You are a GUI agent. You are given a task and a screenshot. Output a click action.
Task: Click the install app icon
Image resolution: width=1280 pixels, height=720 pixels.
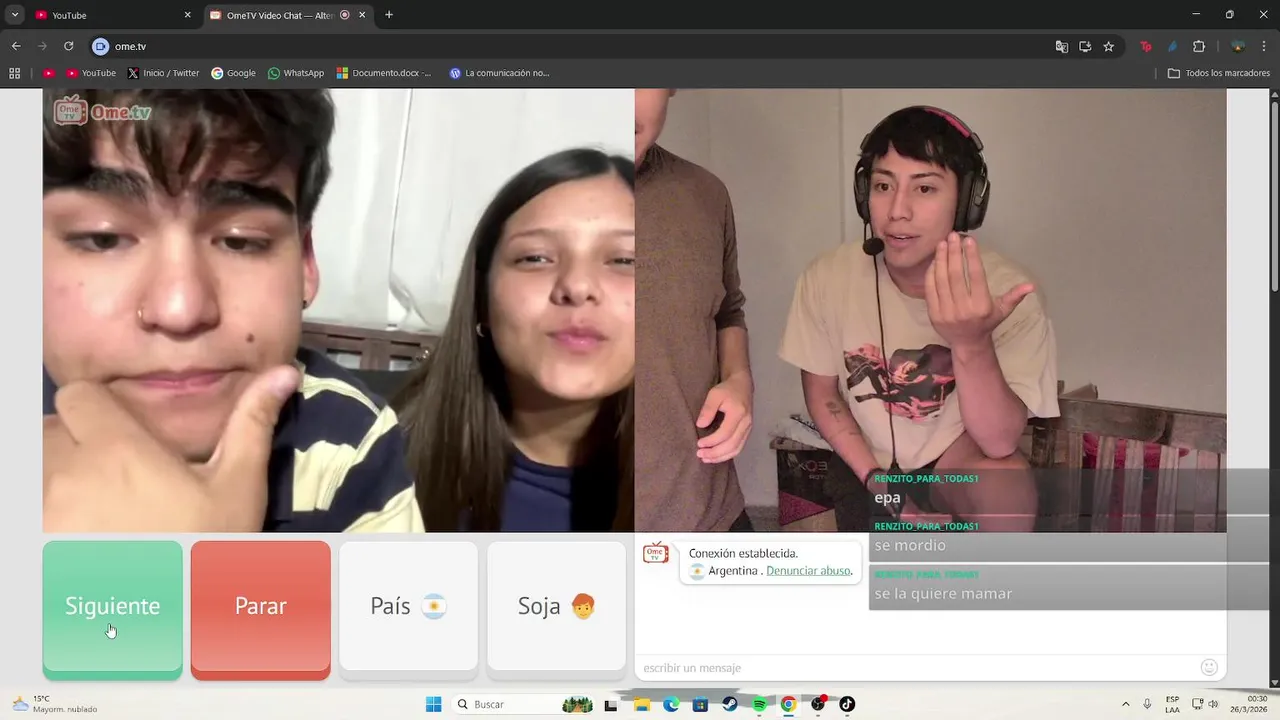click(1085, 46)
